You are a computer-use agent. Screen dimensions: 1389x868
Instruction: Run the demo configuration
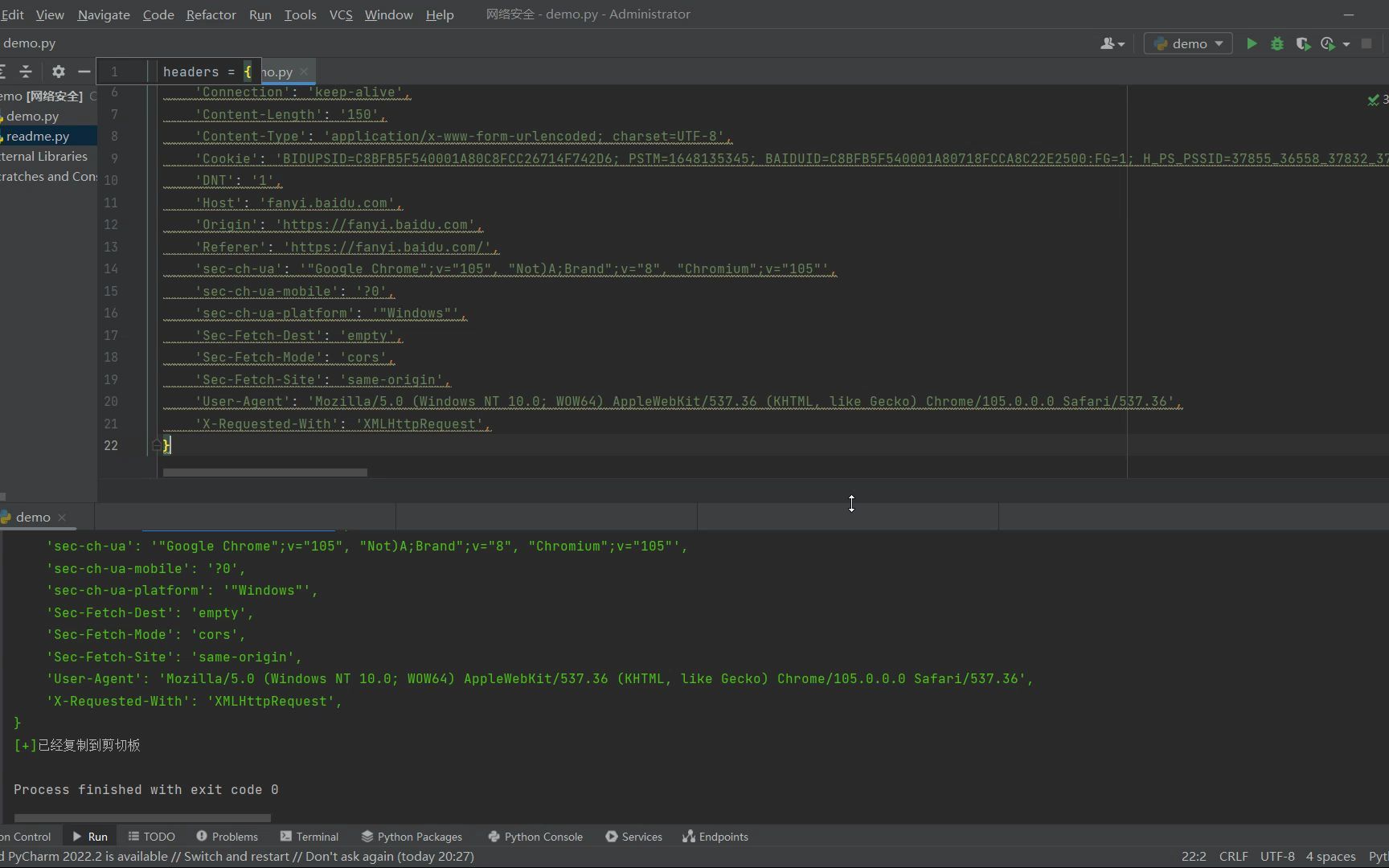point(1252,44)
